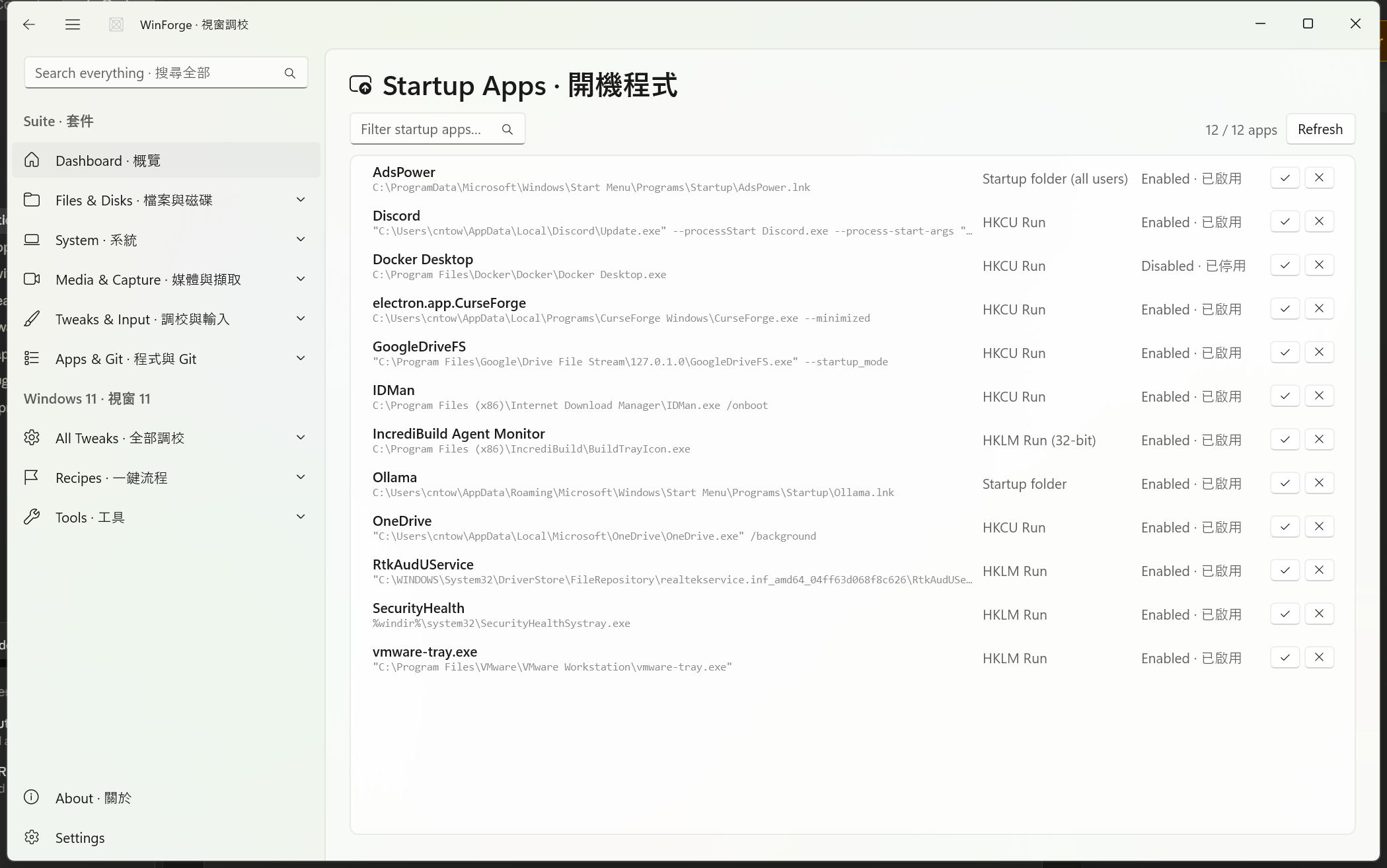Screen dimensions: 1387x868
Task: Click the search magnifier in Search everything
Action: coord(290,73)
